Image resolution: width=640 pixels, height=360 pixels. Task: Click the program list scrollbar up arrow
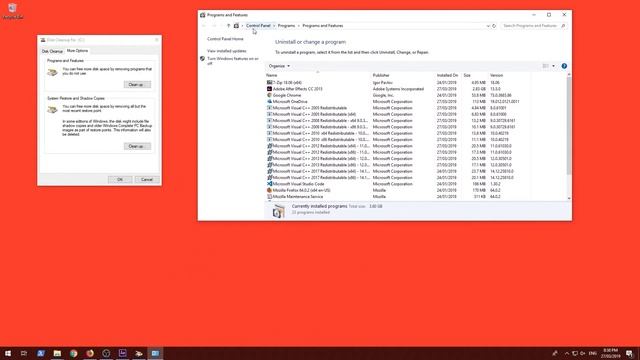click(569, 75)
